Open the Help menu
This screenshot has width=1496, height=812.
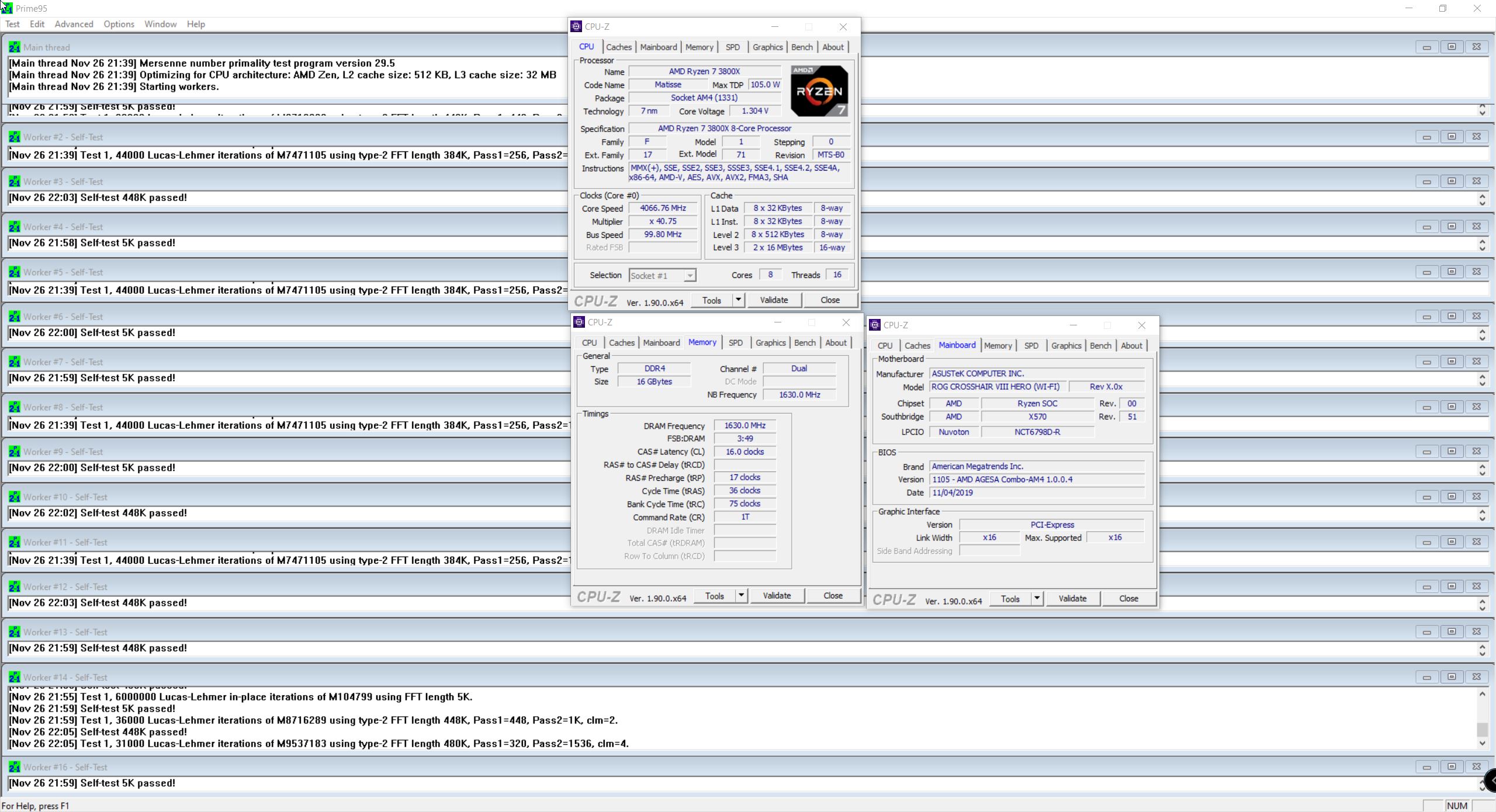[x=196, y=24]
